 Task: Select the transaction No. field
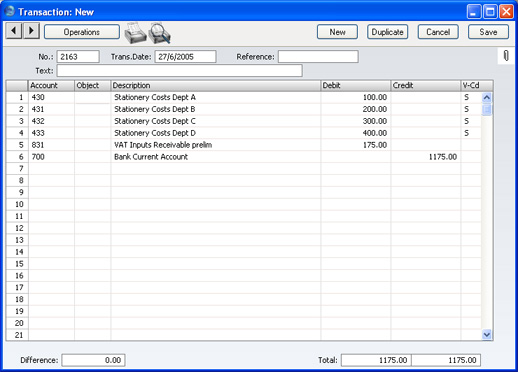click(x=78, y=57)
